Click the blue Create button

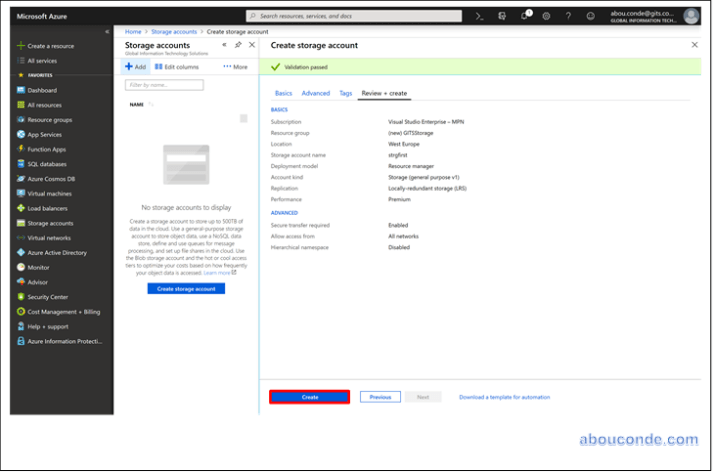click(x=310, y=397)
